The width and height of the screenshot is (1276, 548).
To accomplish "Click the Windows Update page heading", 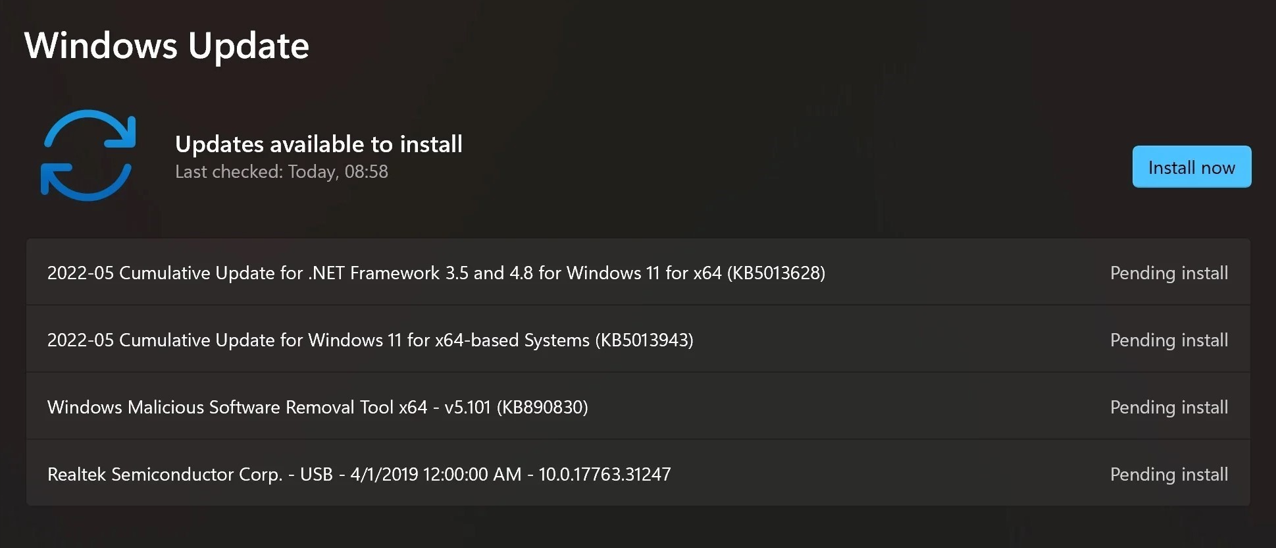I will pyautogui.click(x=167, y=46).
